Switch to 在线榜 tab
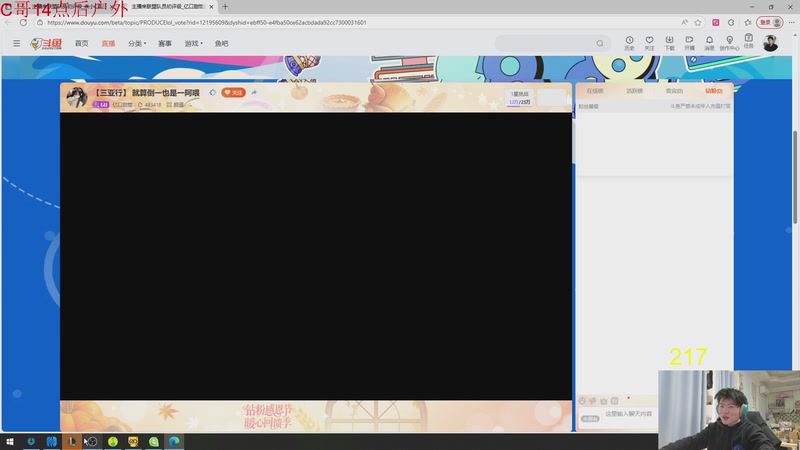The image size is (800, 450). (x=595, y=91)
